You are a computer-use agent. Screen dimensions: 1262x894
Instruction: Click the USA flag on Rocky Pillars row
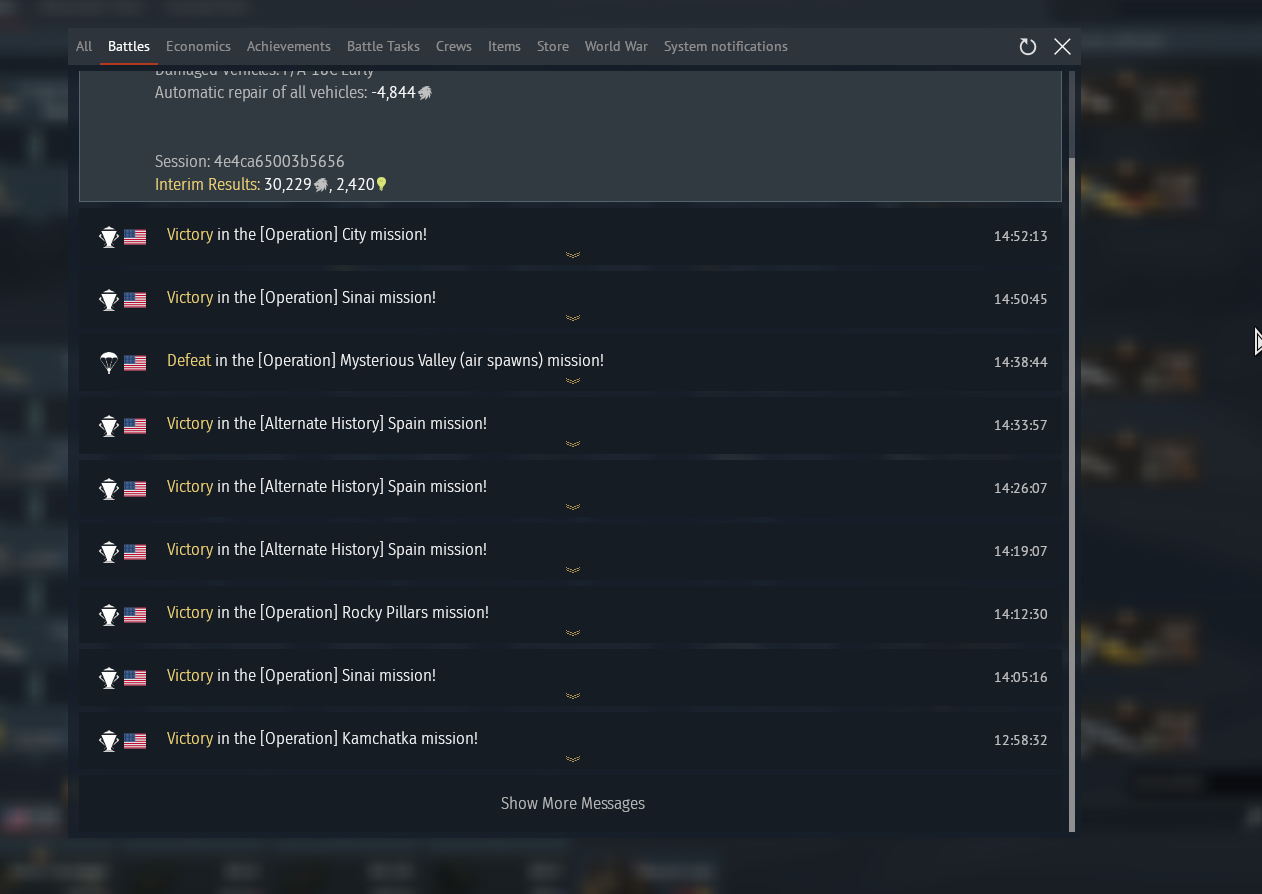pyautogui.click(x=135, y=615)
